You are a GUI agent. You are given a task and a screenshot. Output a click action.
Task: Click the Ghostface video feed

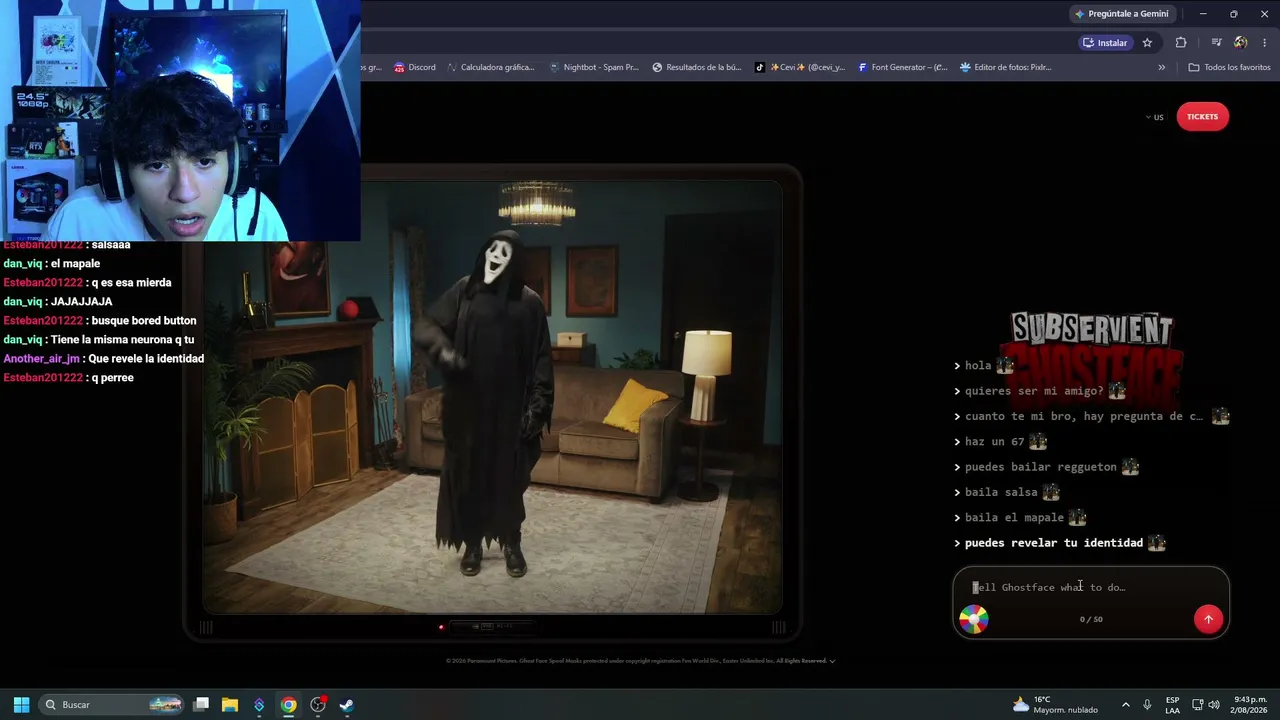(493, 397)
